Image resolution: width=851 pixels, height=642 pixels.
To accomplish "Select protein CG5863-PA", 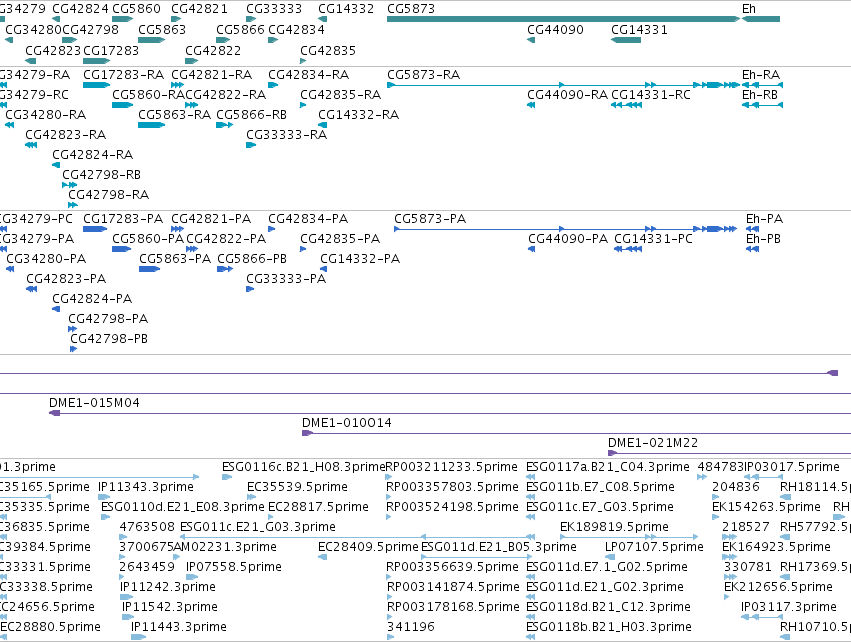I will (150, 269).
